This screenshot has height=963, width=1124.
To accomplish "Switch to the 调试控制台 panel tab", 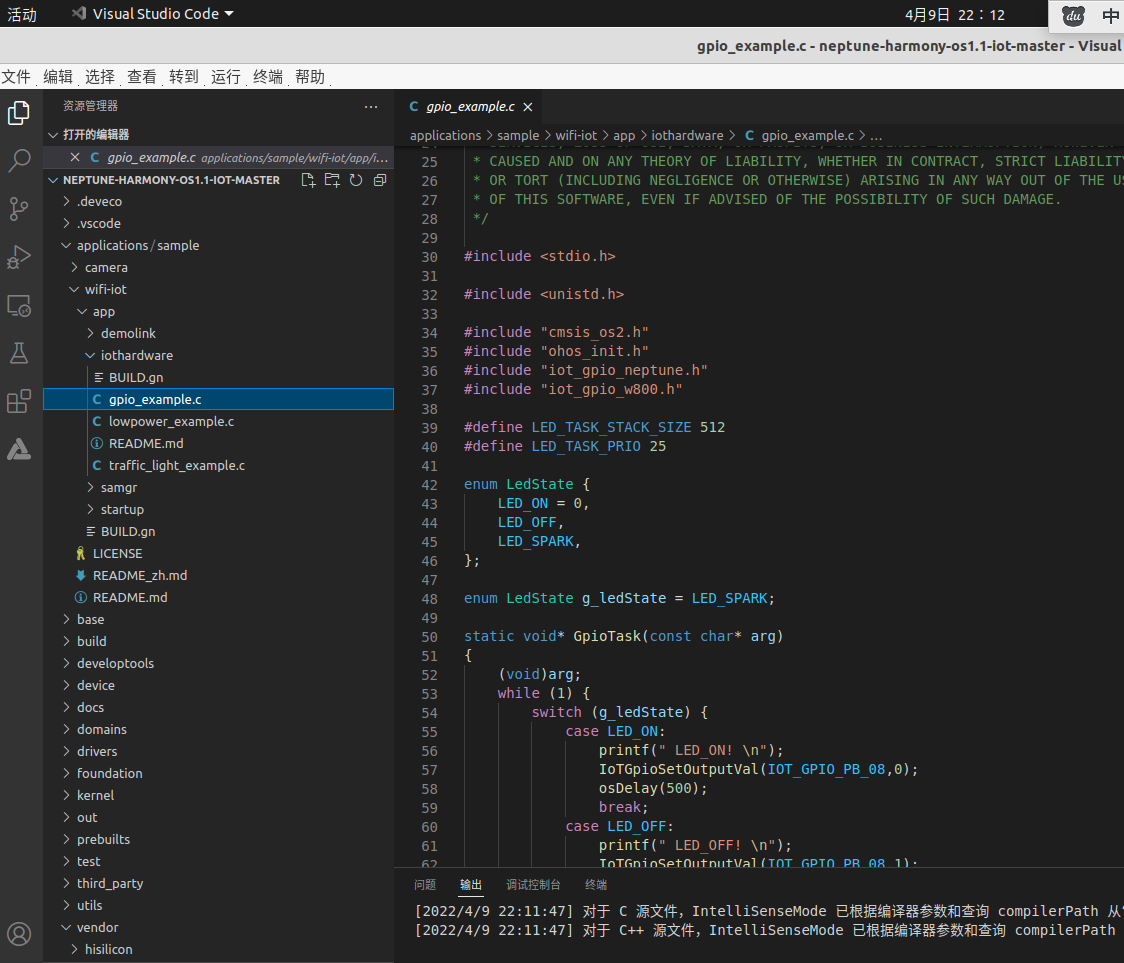I will click(x=533, y=885).
